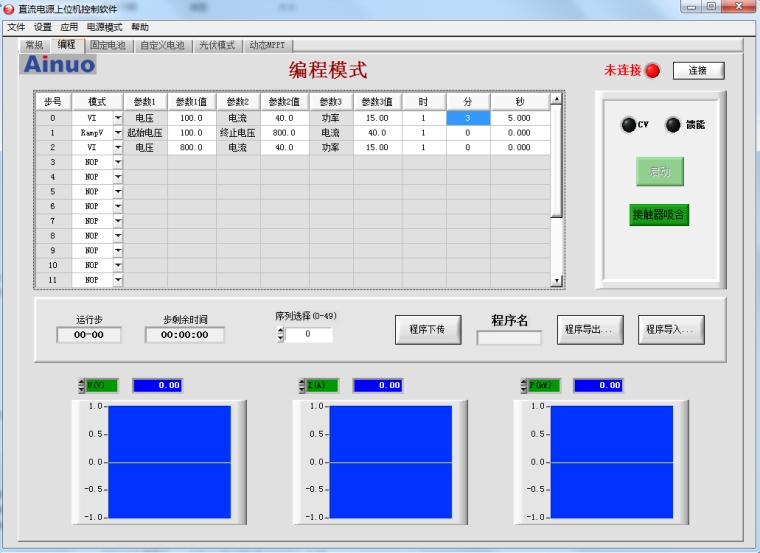The height and width of the screenshot is (553, 760).
Task: Click the red 未连接 connection status indicator
Action: tap(652, 71)
